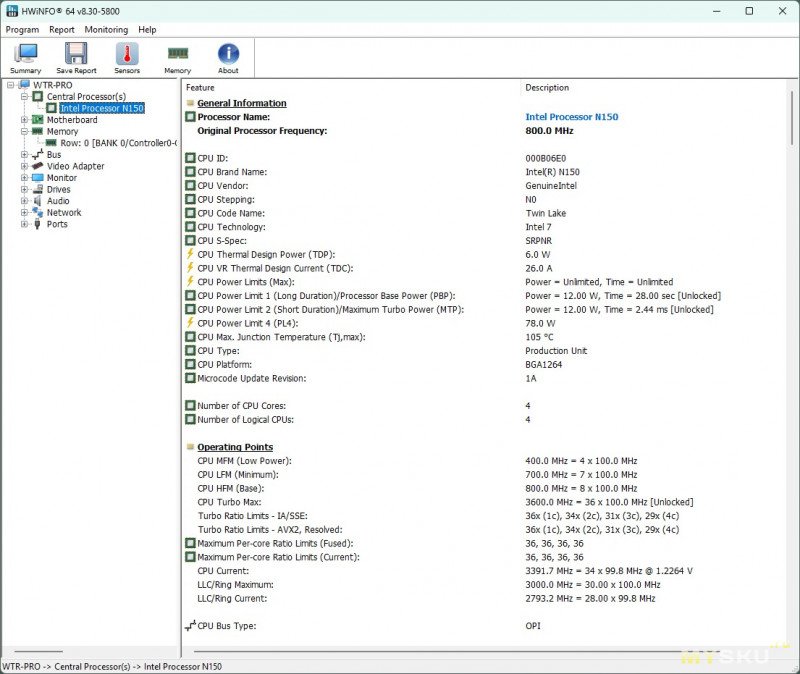The width and height of the screenshot is (800, 674).
Task: Click the LLC/Ring Maximum row label
Action: click(235, 585)
